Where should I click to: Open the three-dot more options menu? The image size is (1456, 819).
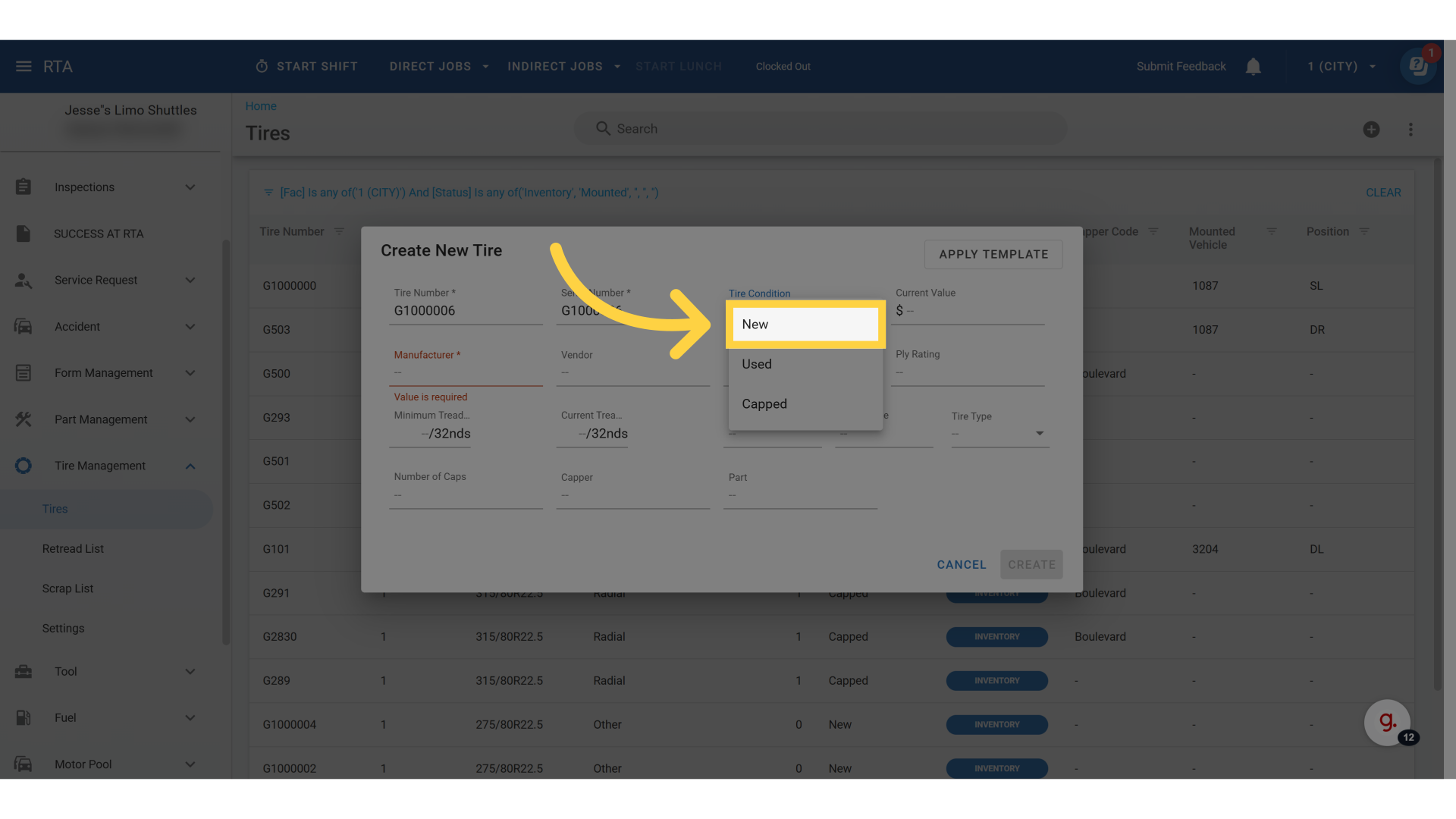[1410, 130]
